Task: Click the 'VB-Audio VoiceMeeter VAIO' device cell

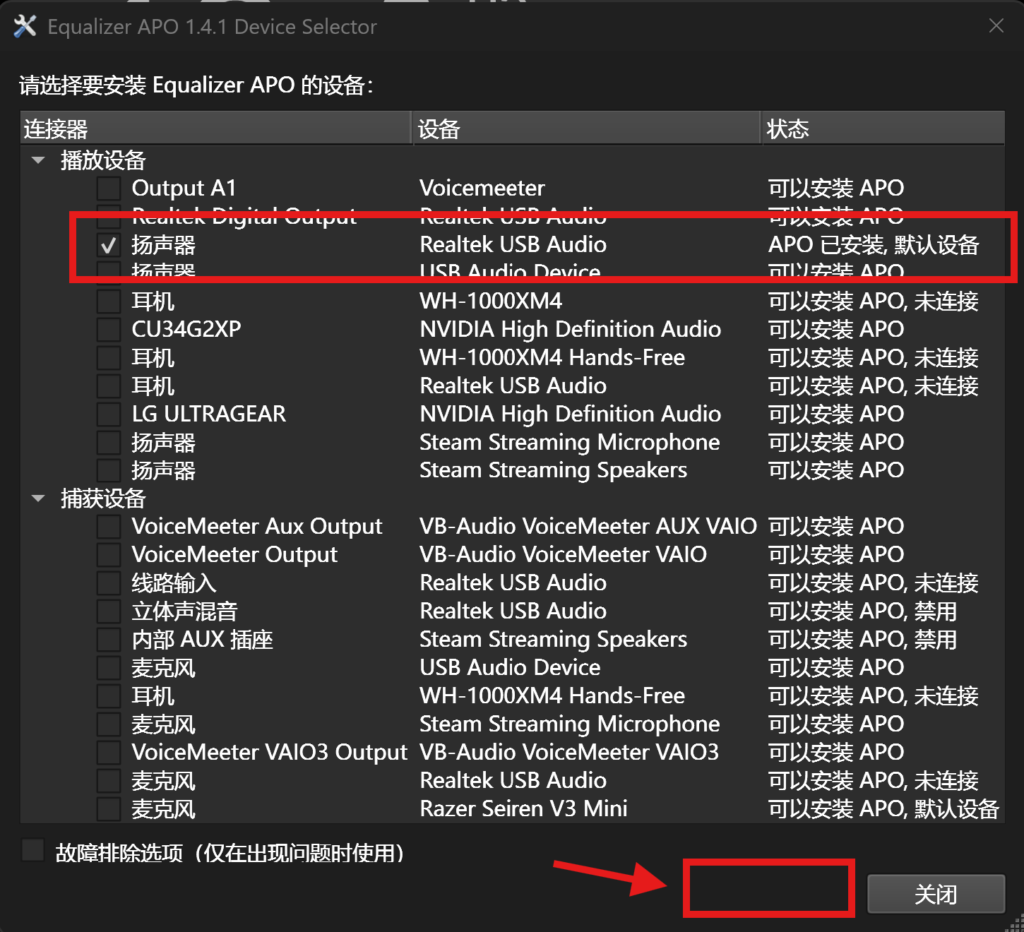Action: [563, 554]
